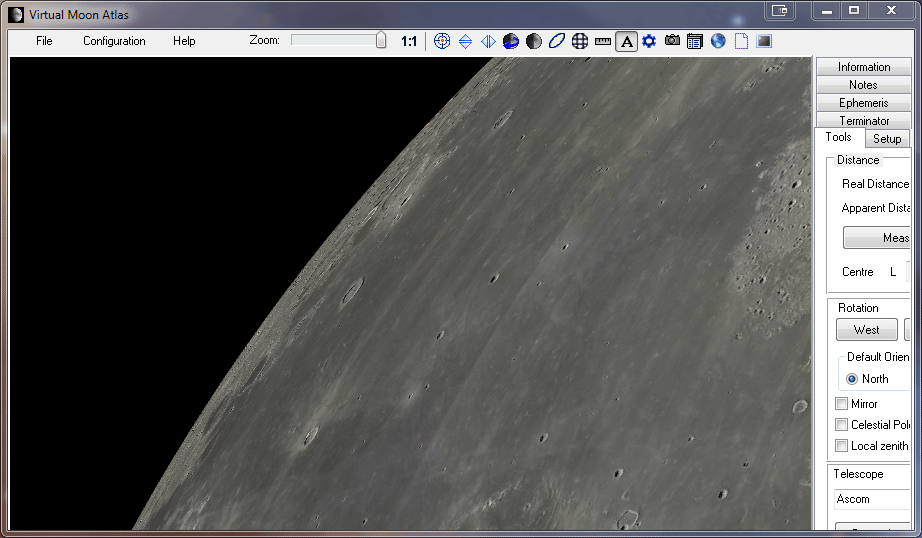Open settings with the blue gear icon
This screenshot has width=922, height=538.
tap(649, 41)
